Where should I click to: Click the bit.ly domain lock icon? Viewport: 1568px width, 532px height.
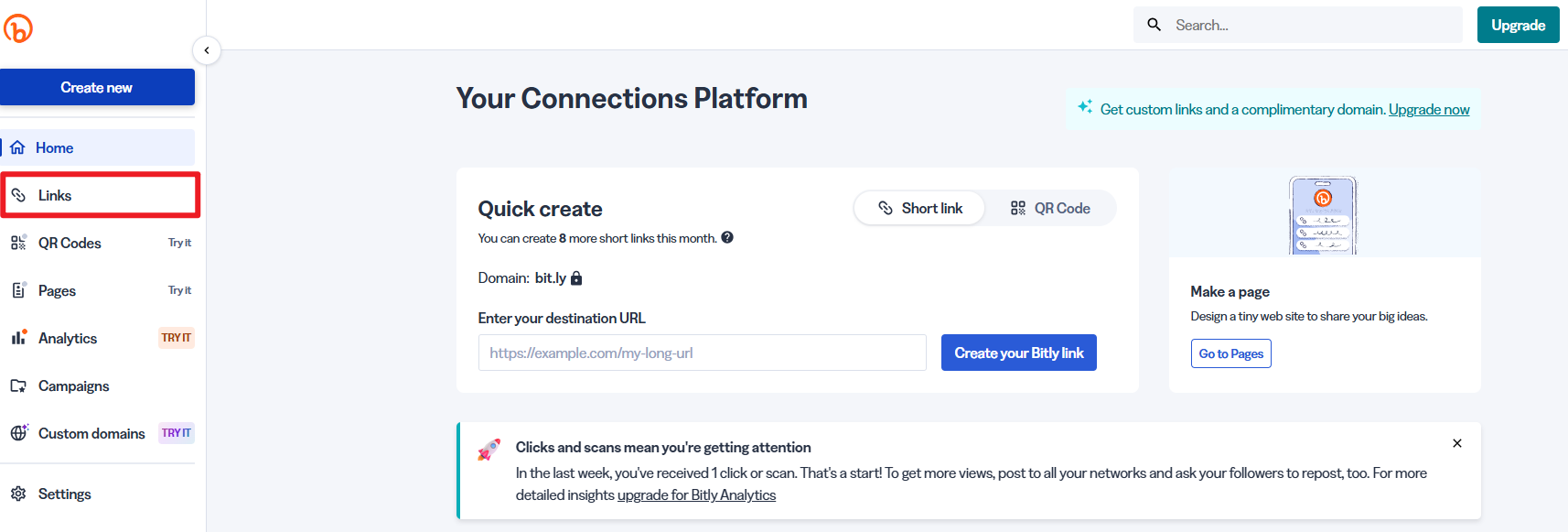point(576,277)
